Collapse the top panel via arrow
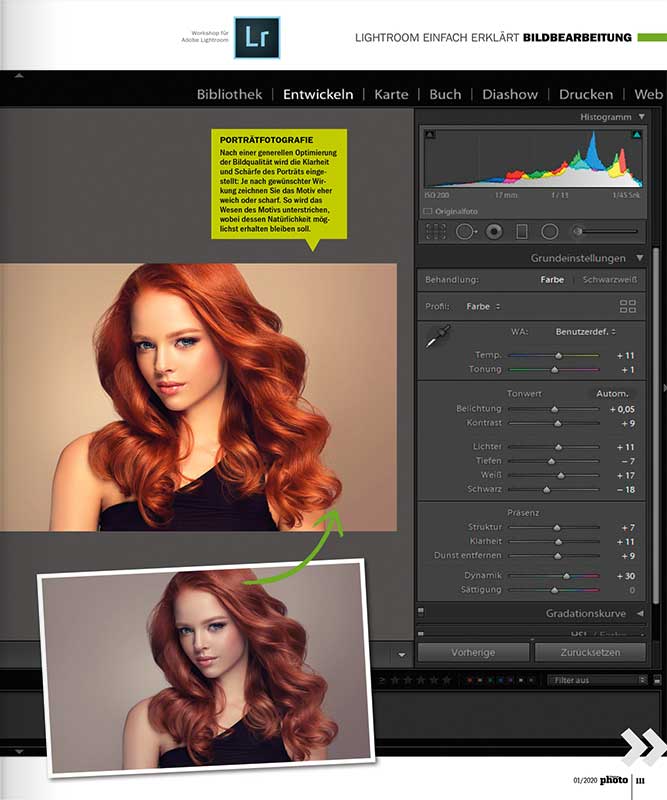This screenshot has width=667, height=800. click(19, 76)
